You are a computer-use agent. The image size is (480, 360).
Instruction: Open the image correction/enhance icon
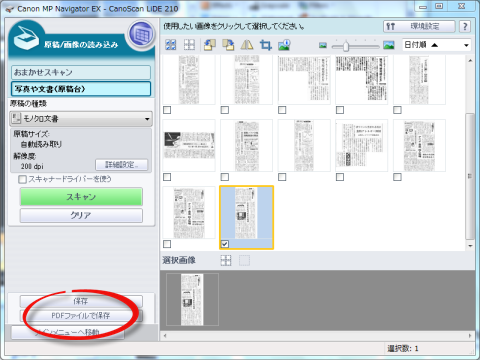click(x=284, y=45)
